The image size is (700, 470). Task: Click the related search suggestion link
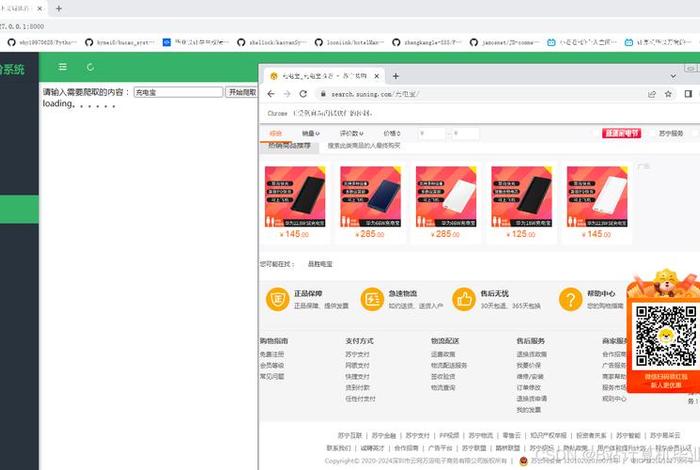[320, 264]
